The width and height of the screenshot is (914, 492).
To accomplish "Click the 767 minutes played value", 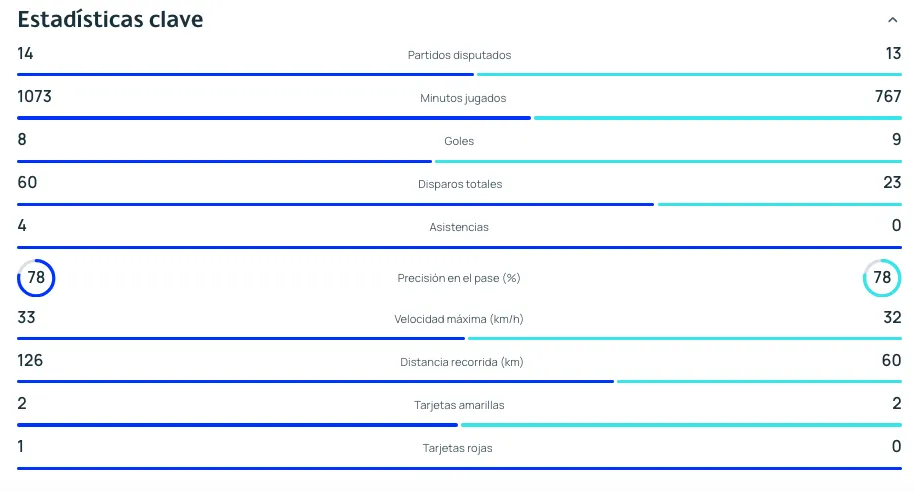I will pyautogui.click(x=888, y=97).
